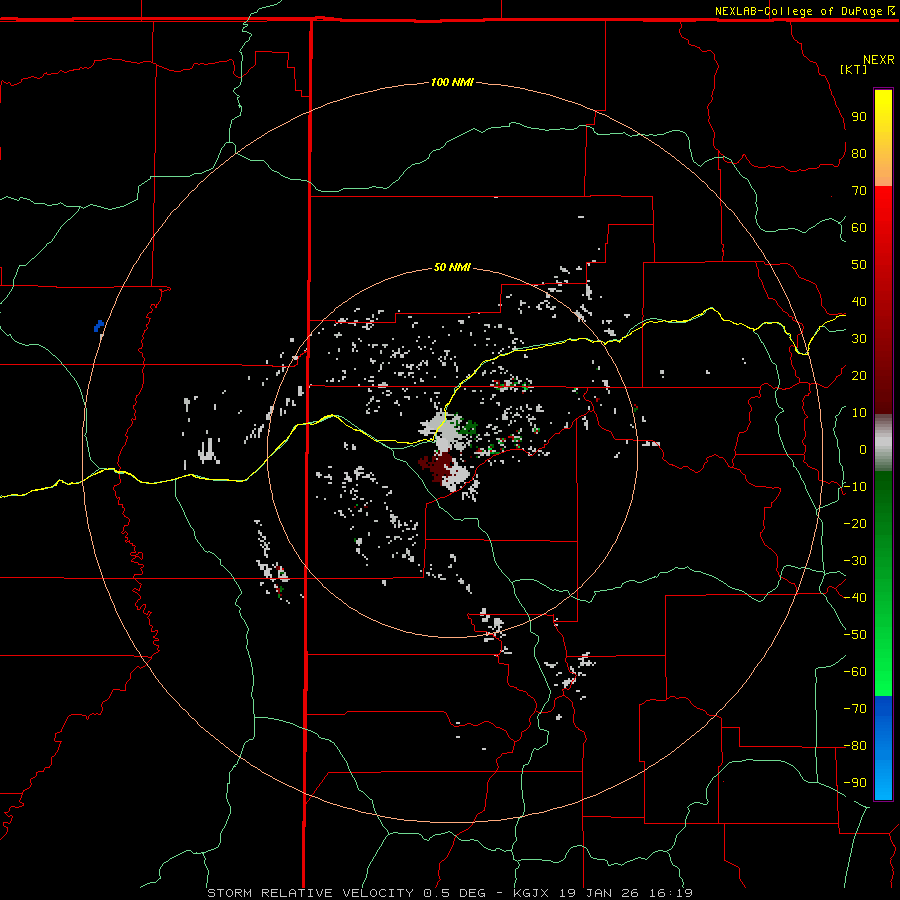
Task: Click the STORM RELATIVE VELOCITY caption text
Action: click(309, 893)
